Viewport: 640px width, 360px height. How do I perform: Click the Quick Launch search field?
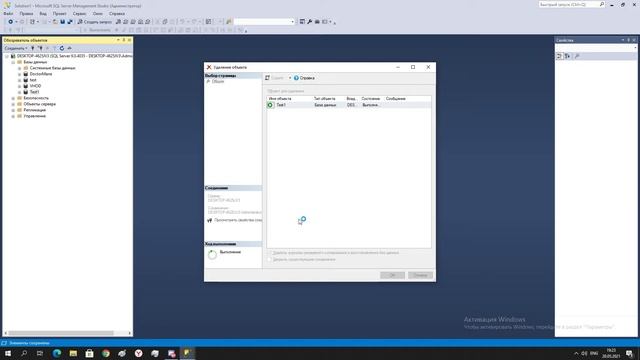pyautogui.click(x=571, y=4)
